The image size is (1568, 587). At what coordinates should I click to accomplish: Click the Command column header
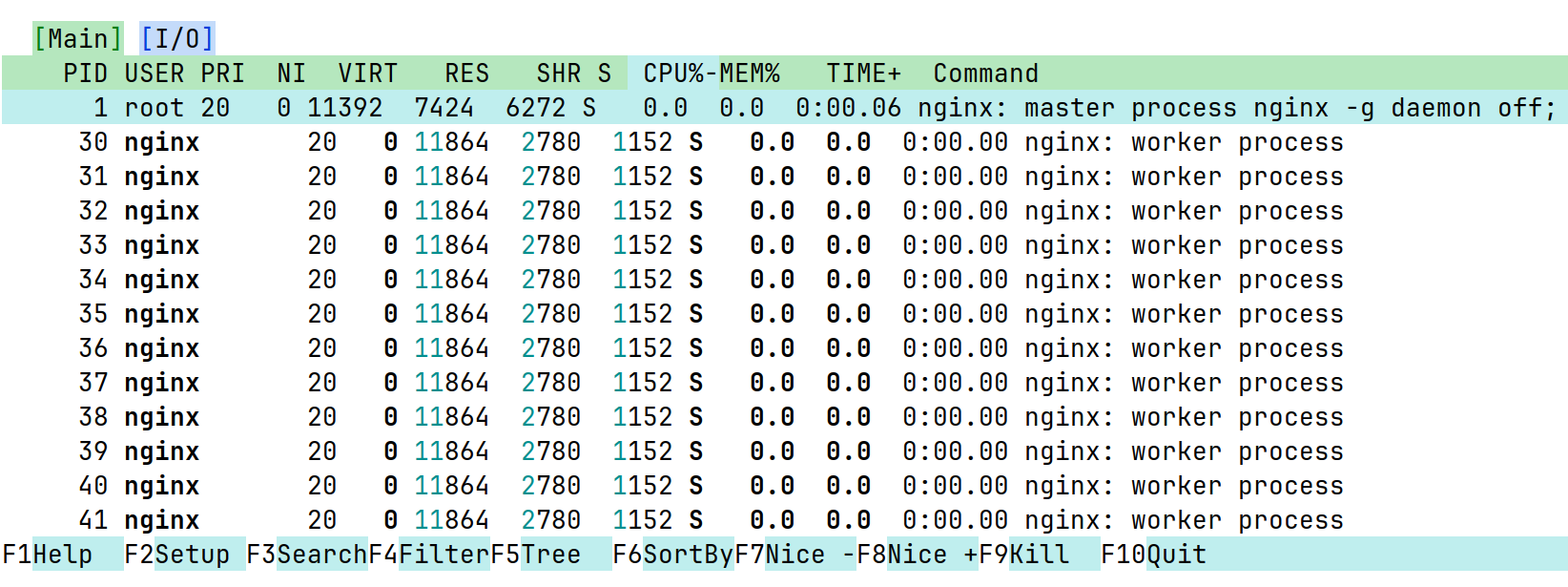(x=985, y=73)
